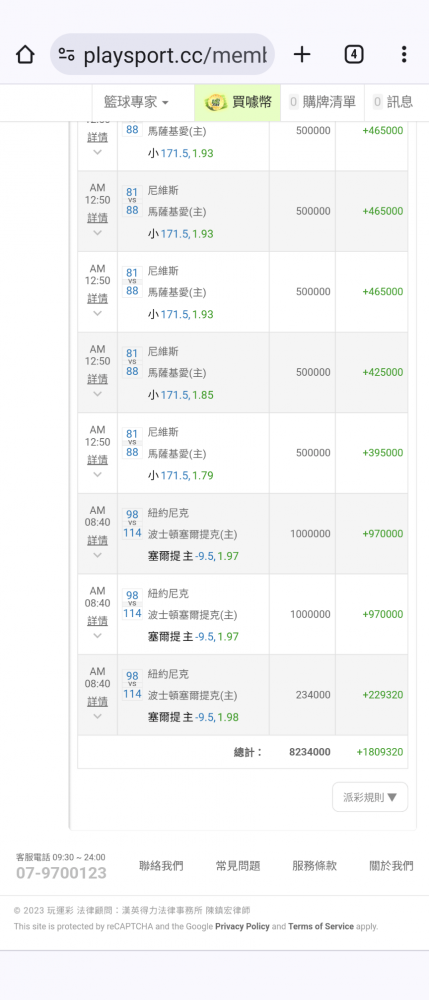The image size is (429, 1000).
Task: Tap the site settings icon in address bar
Action: 66,55
